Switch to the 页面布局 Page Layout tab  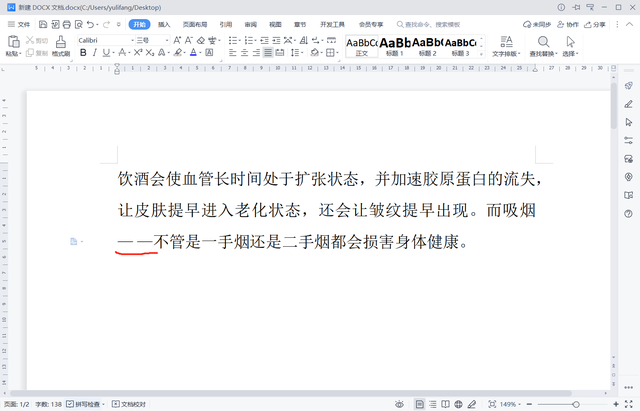[195, 24]
